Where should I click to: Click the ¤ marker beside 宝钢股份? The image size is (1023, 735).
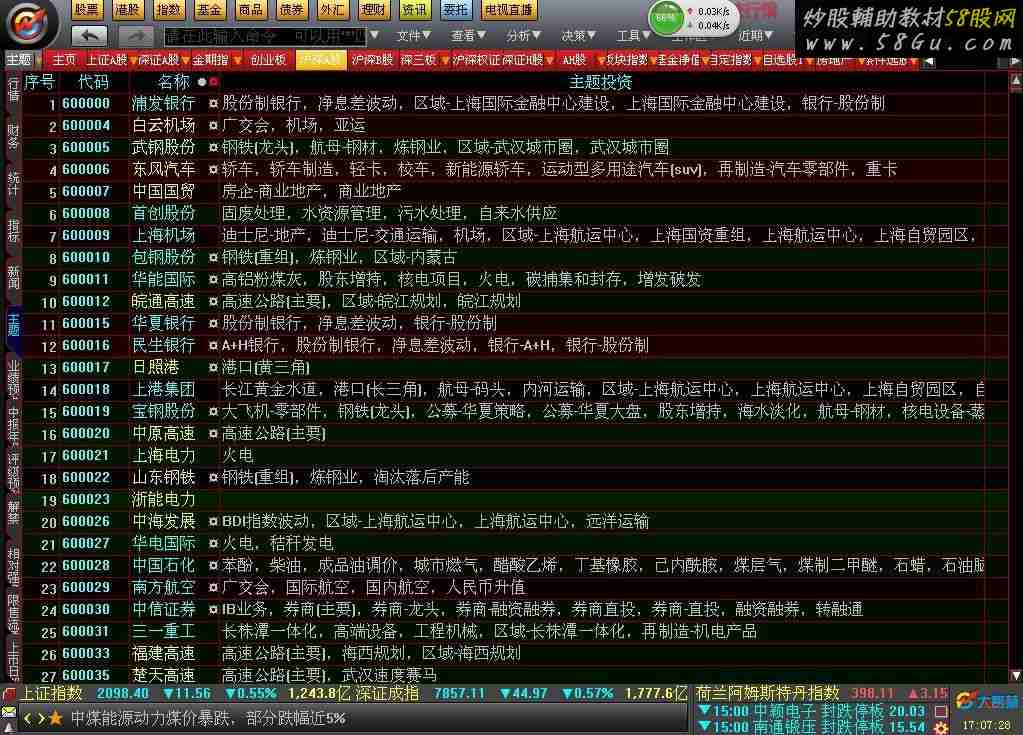click(x=213, y=412)
